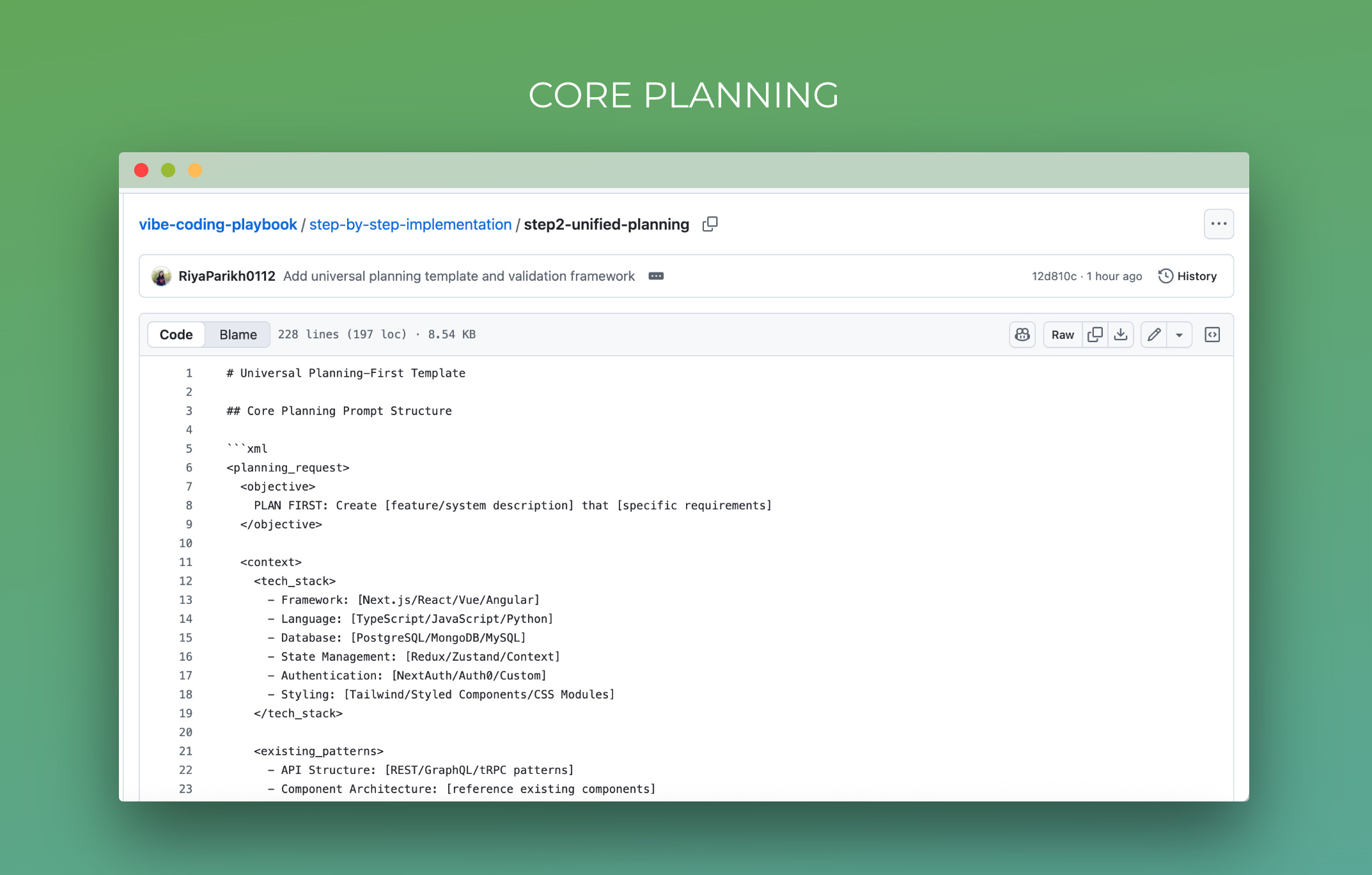The image size is (1372, 875).
Task: Click line number 8 in gutter
Action: pyautogui.click(x=189, y=505)
